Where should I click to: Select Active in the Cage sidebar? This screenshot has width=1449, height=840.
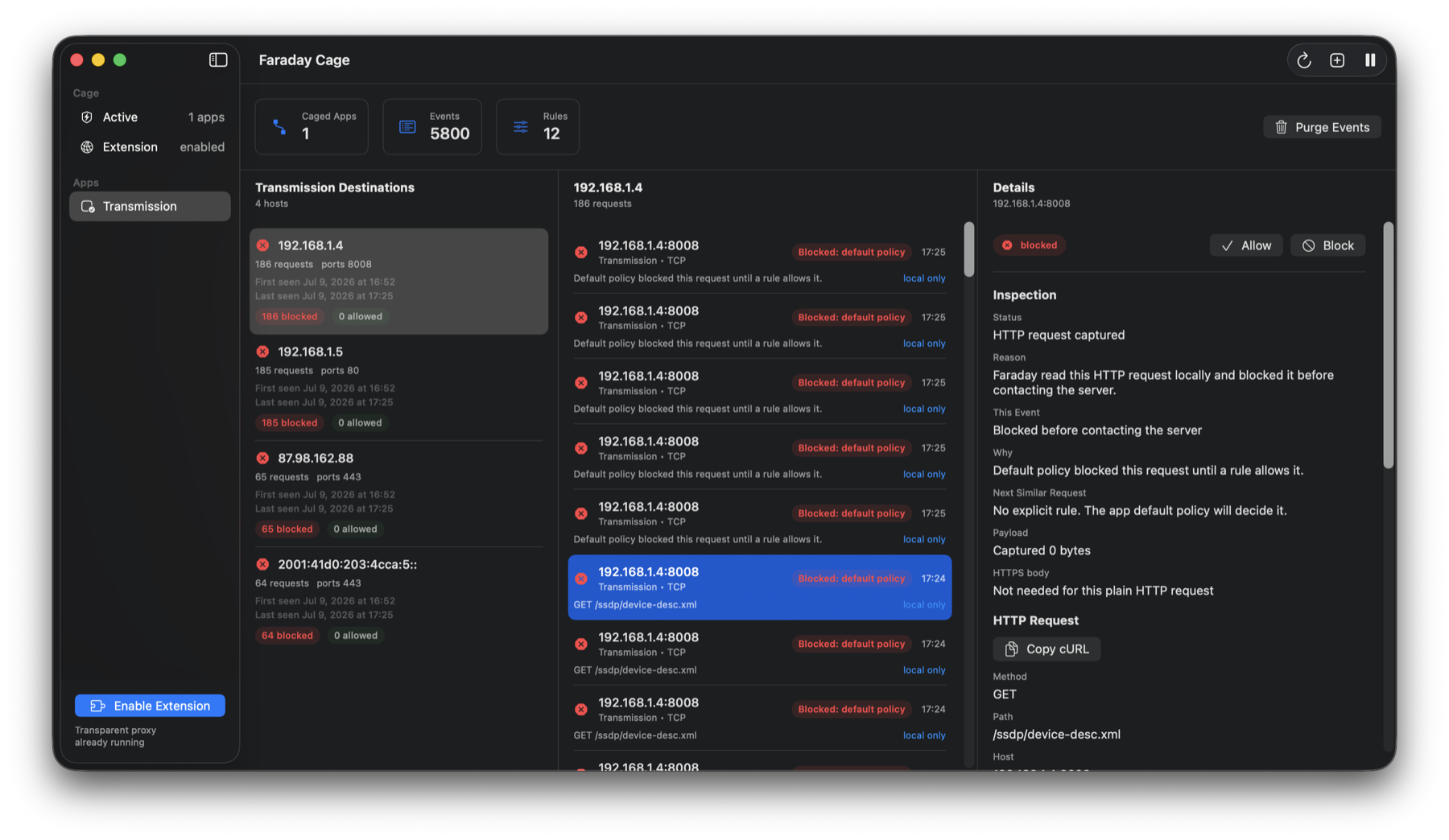(150, 117)
